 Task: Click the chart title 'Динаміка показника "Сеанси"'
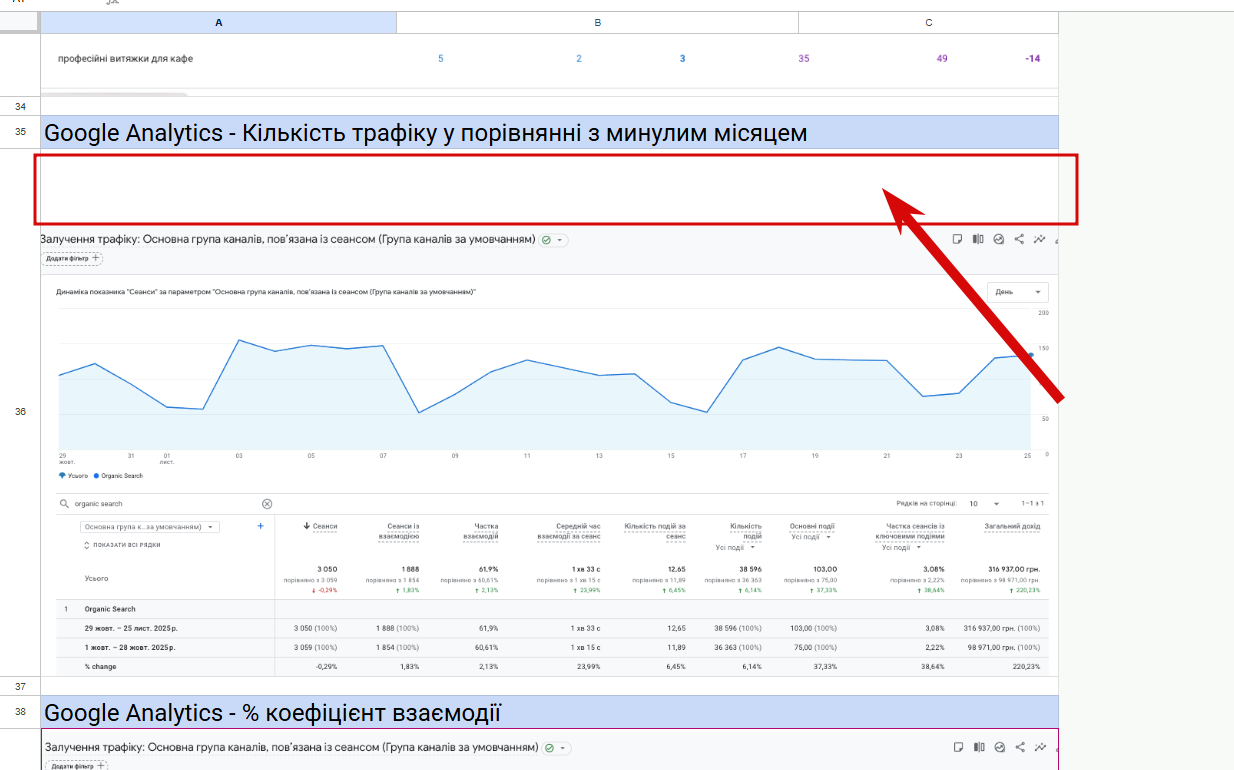[x=266, y=291]
